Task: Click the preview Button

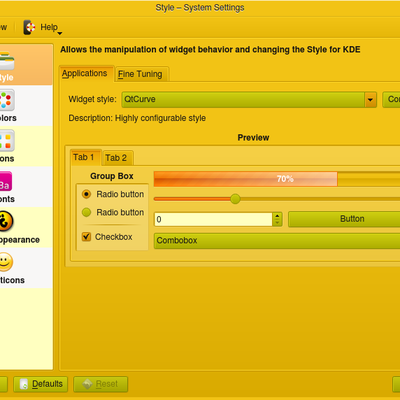Action: tap(344, 219)
